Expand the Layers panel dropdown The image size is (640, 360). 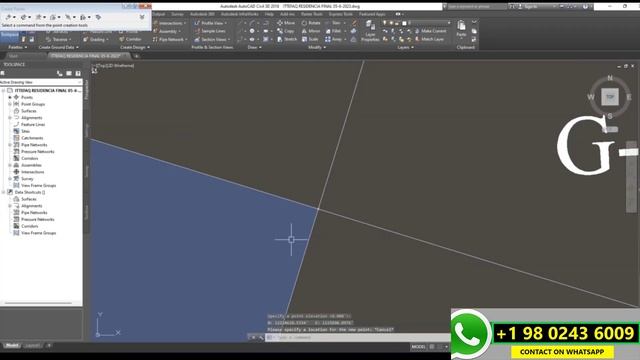pos(405,47)
